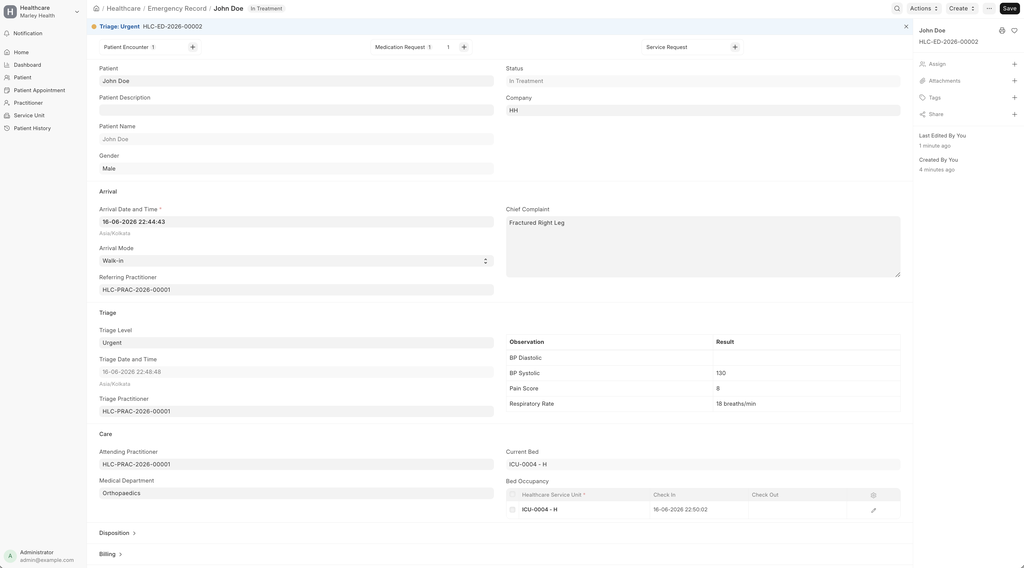The width and height of the screenshot is (1024, 568).
Task: Open the Arrival Mode dropdown
Action: pos(296,260)
